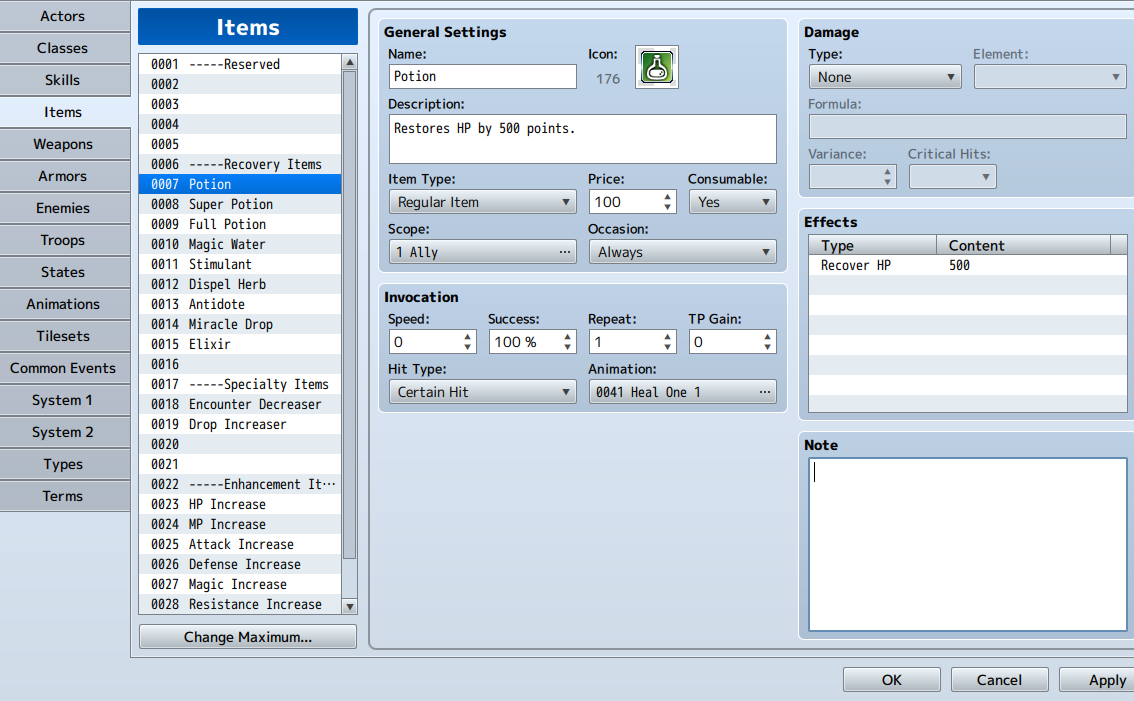Open the Damage Type dropdown
The height and width of the screenshot is (701, 1134).
[884, 76]
